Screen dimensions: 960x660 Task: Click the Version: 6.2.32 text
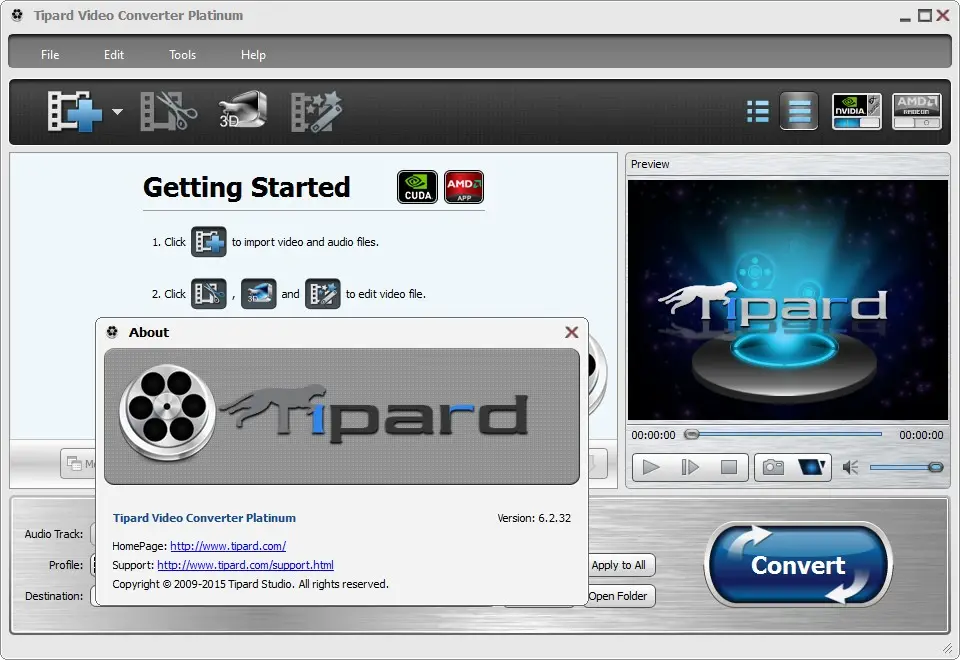coord(534,518)
